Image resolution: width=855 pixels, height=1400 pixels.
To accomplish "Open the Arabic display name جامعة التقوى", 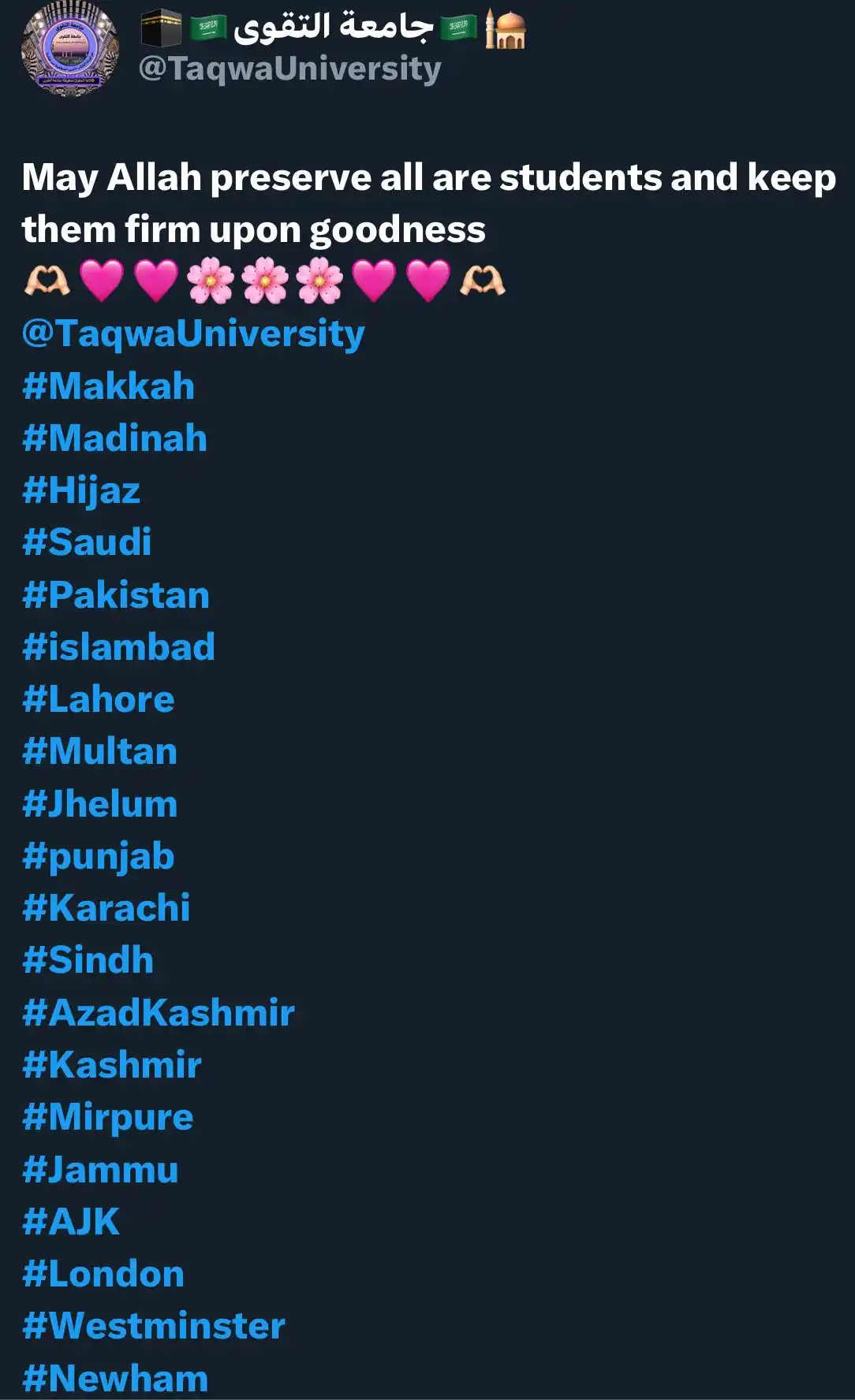I will 334,28.
